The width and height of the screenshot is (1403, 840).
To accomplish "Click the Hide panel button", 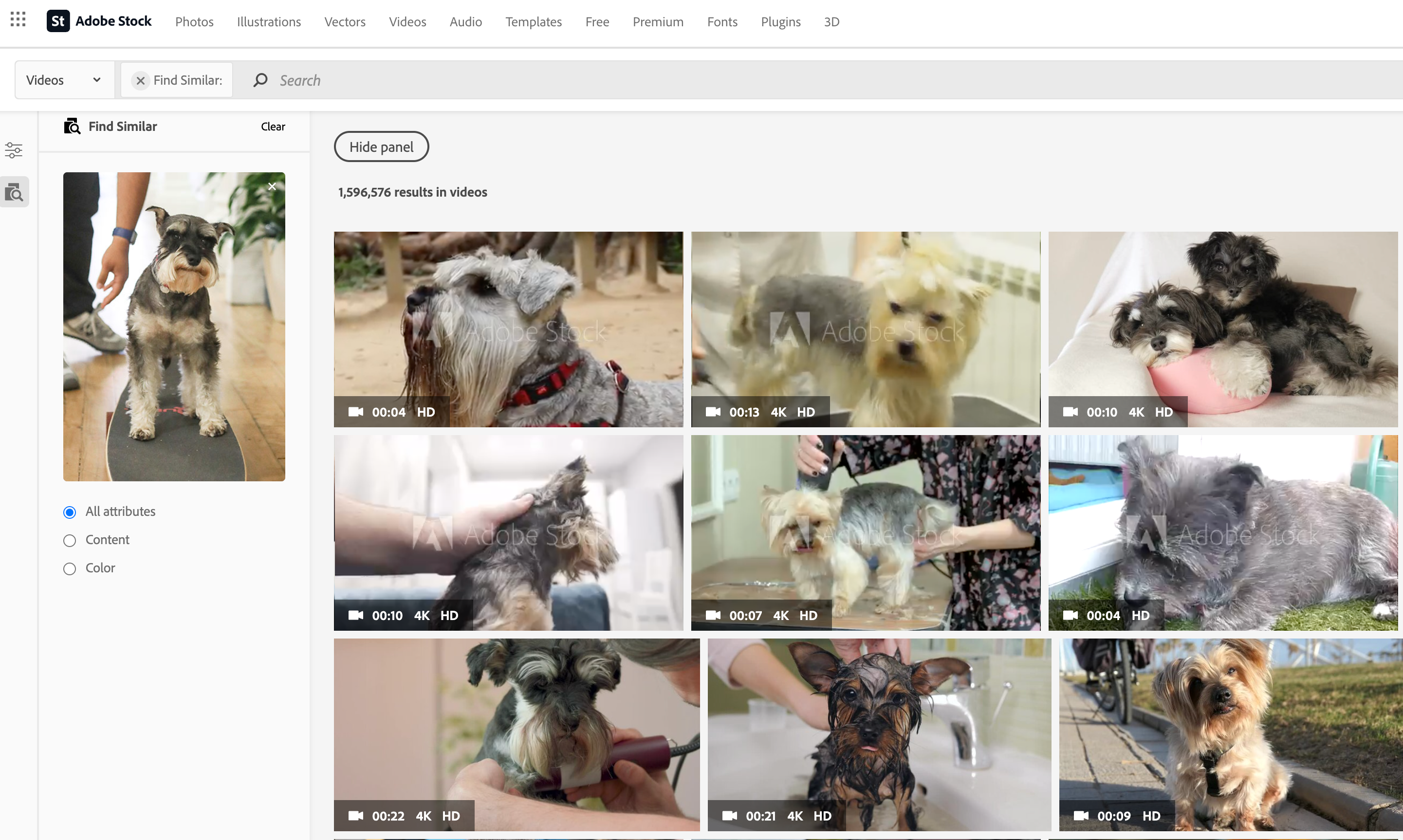I will click(381, 146).
